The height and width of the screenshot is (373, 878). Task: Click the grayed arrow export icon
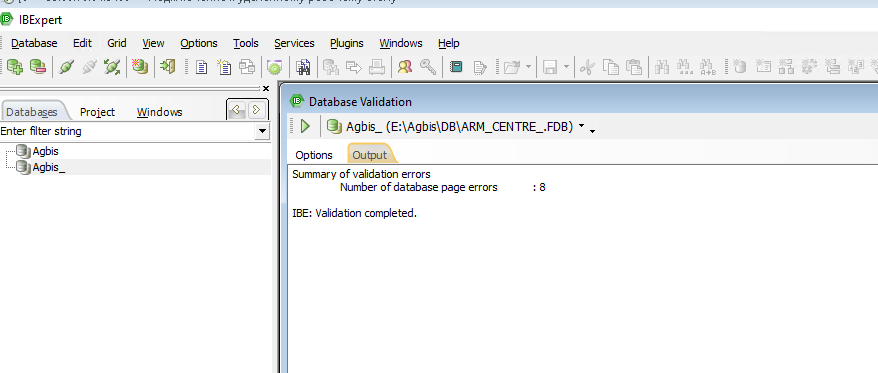(354, 67)
